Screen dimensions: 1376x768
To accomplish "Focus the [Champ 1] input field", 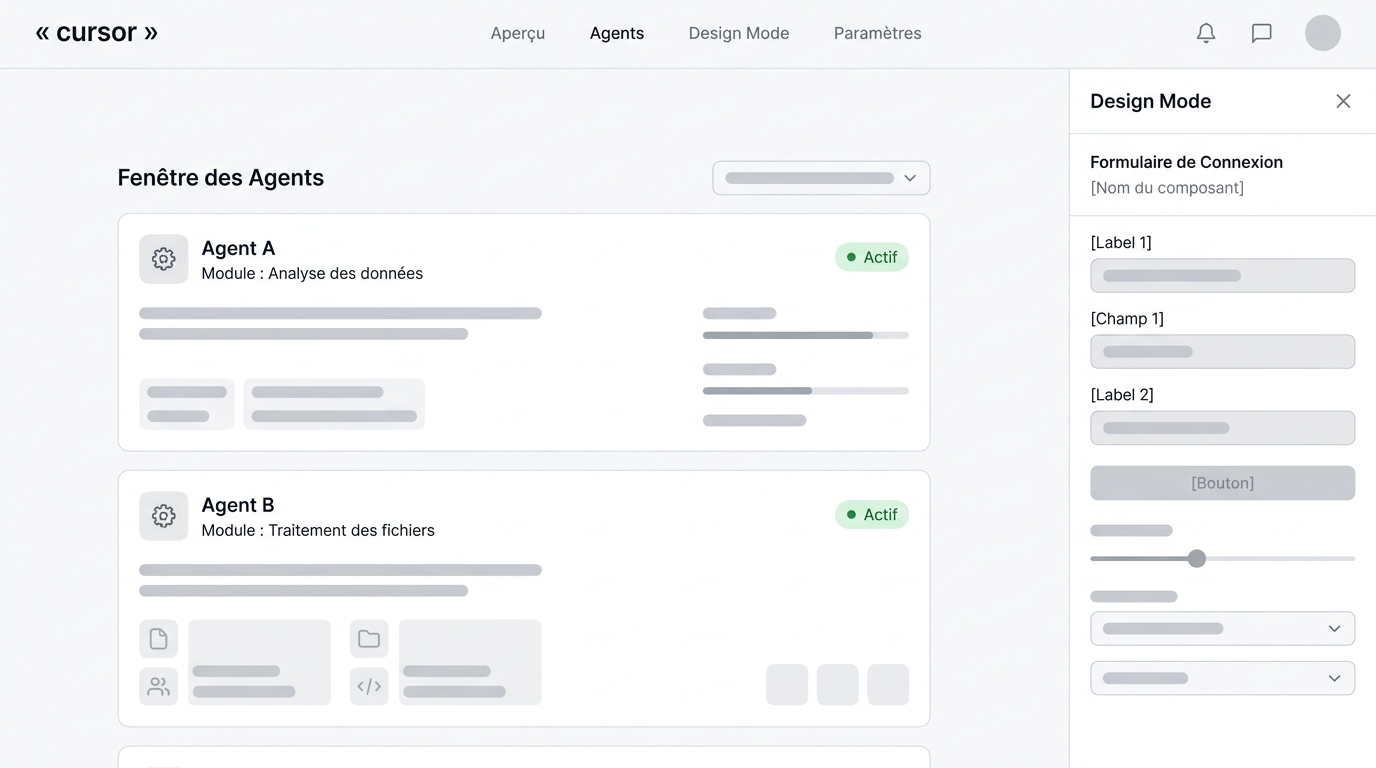I will tap(1222, 352).
